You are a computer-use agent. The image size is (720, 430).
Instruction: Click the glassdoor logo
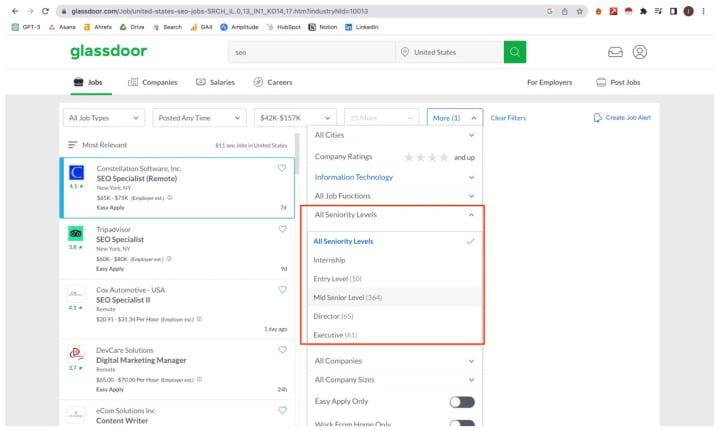click(x=109, y=51)
